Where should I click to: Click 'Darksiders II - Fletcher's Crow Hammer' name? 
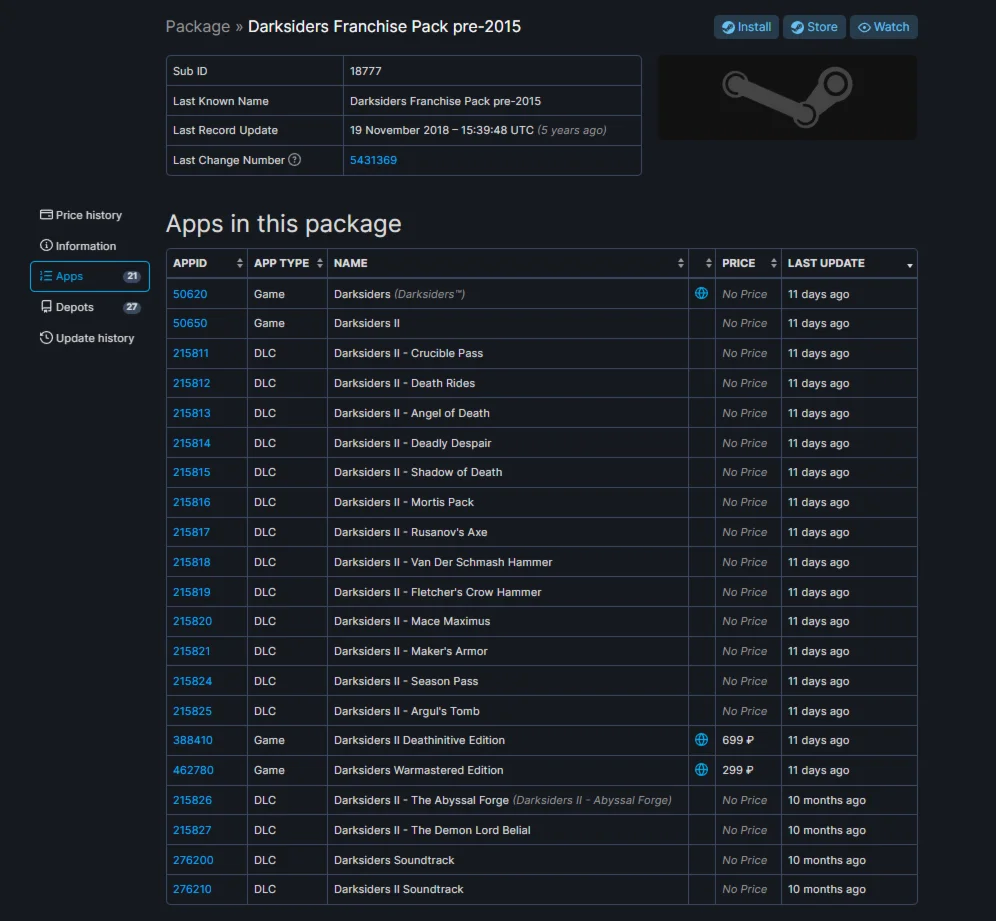(438, 592)
